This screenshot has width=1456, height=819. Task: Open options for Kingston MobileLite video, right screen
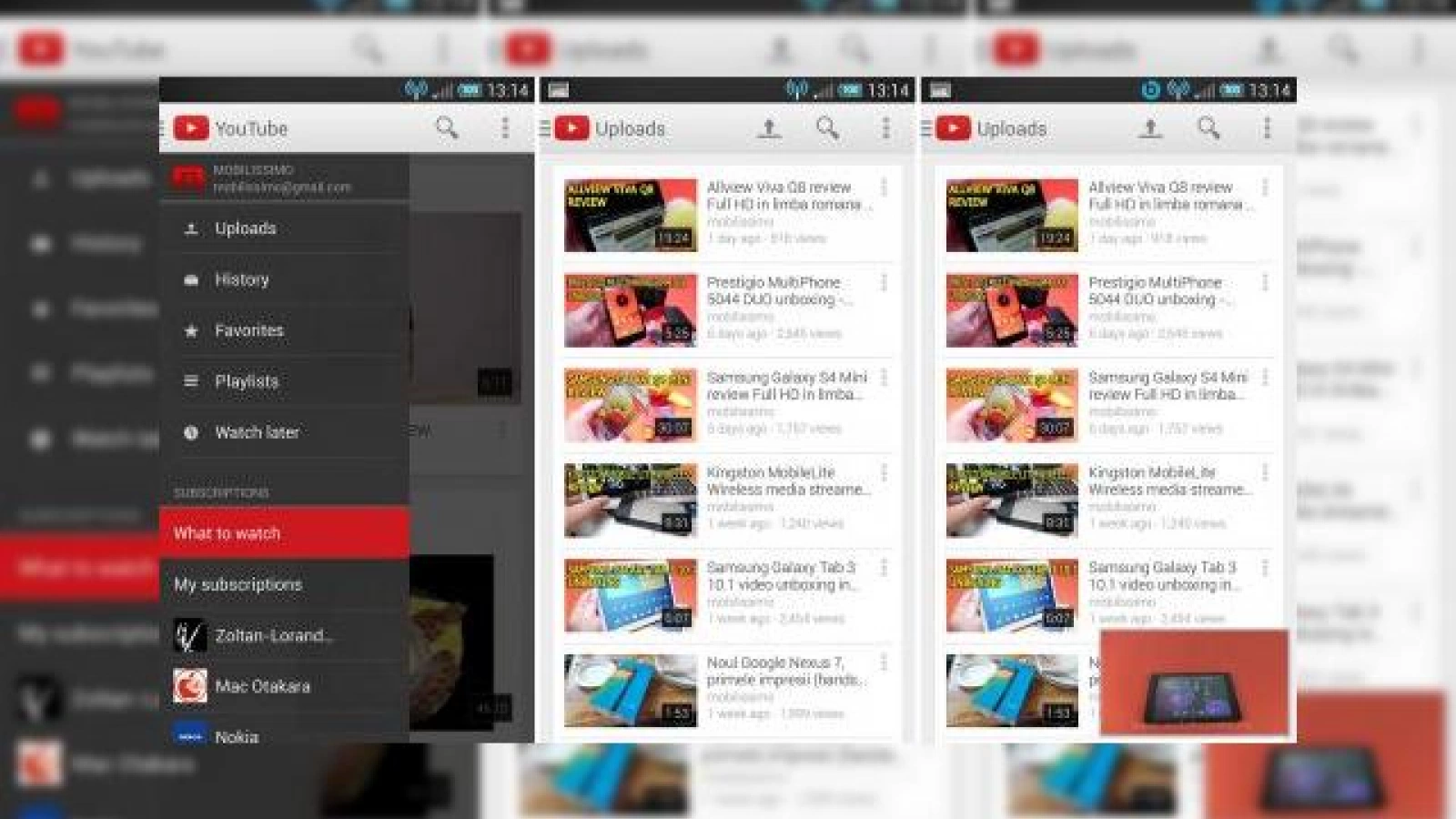coord(1265,473)
